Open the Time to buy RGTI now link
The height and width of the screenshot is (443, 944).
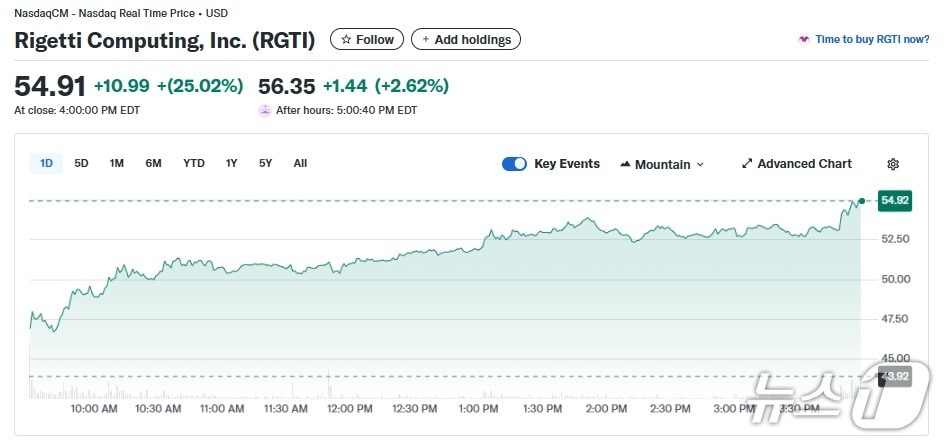click(x=872, y=40)
